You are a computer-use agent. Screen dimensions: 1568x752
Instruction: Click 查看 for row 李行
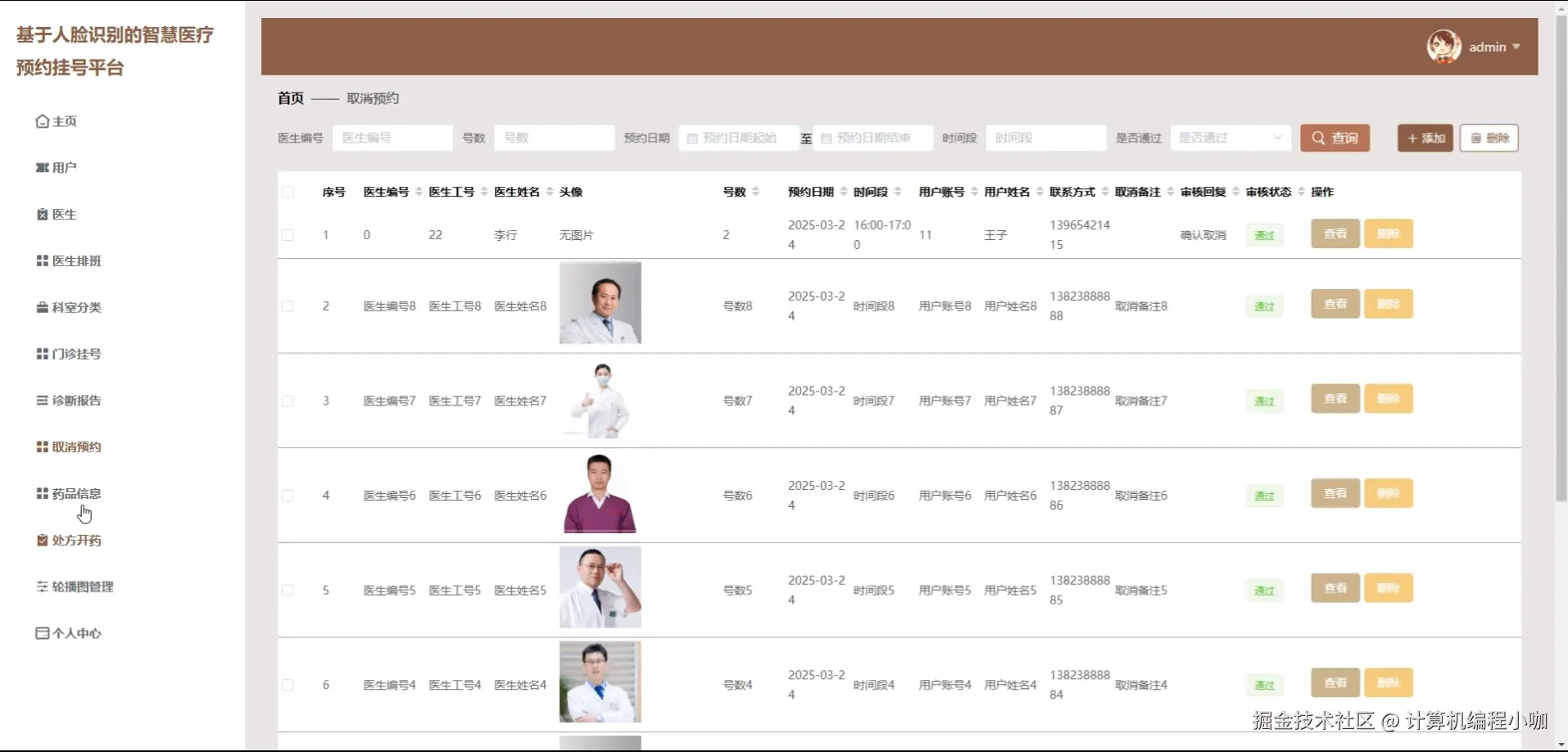(1335, 233)
